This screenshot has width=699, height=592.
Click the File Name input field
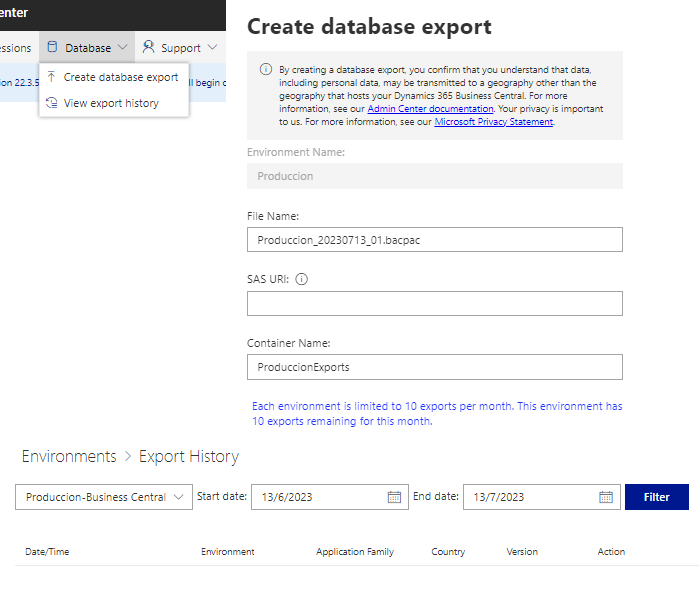[x=434, y=240]
